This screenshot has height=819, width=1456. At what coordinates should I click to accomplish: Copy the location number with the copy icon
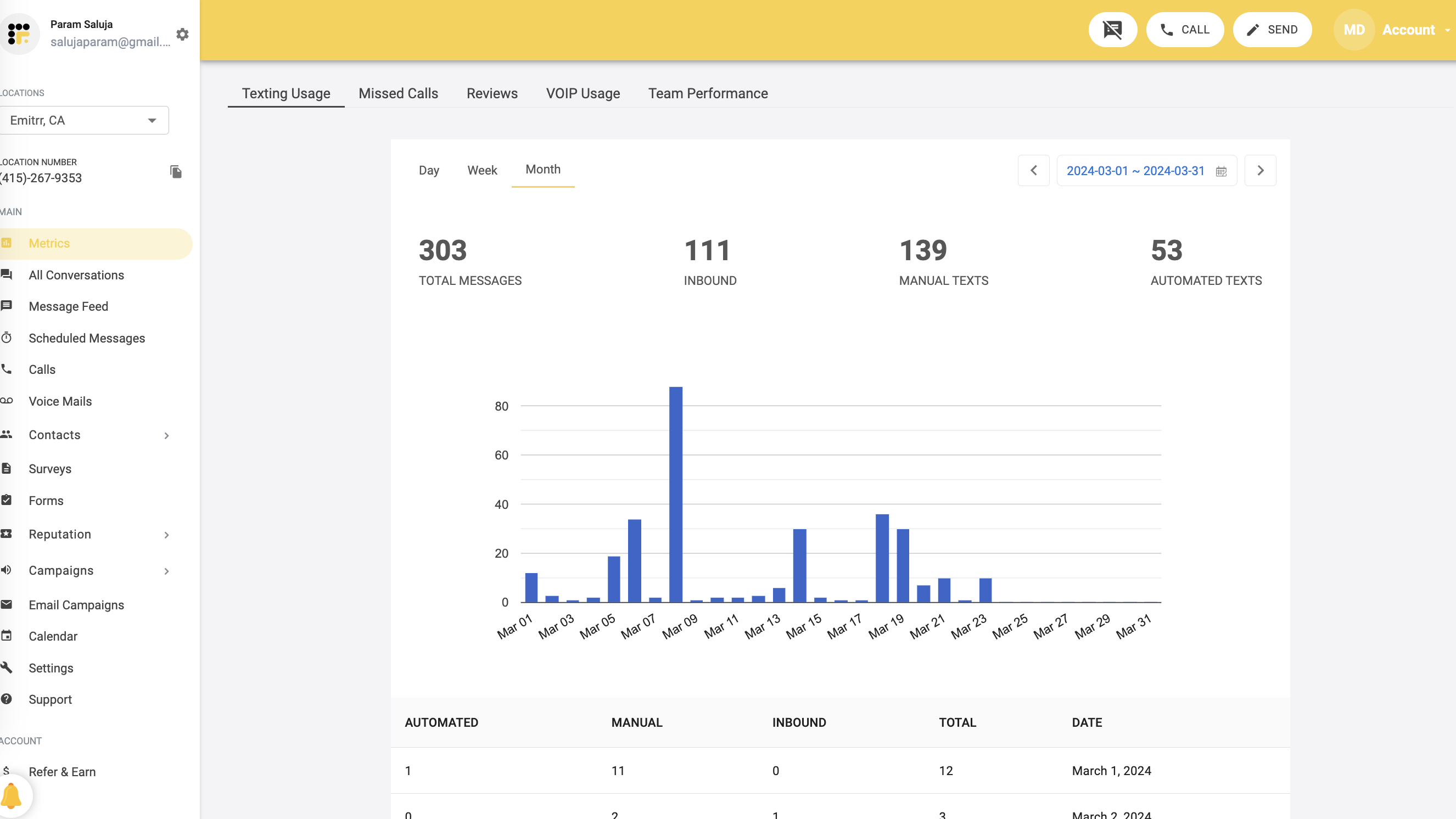[x=175, y=172]
